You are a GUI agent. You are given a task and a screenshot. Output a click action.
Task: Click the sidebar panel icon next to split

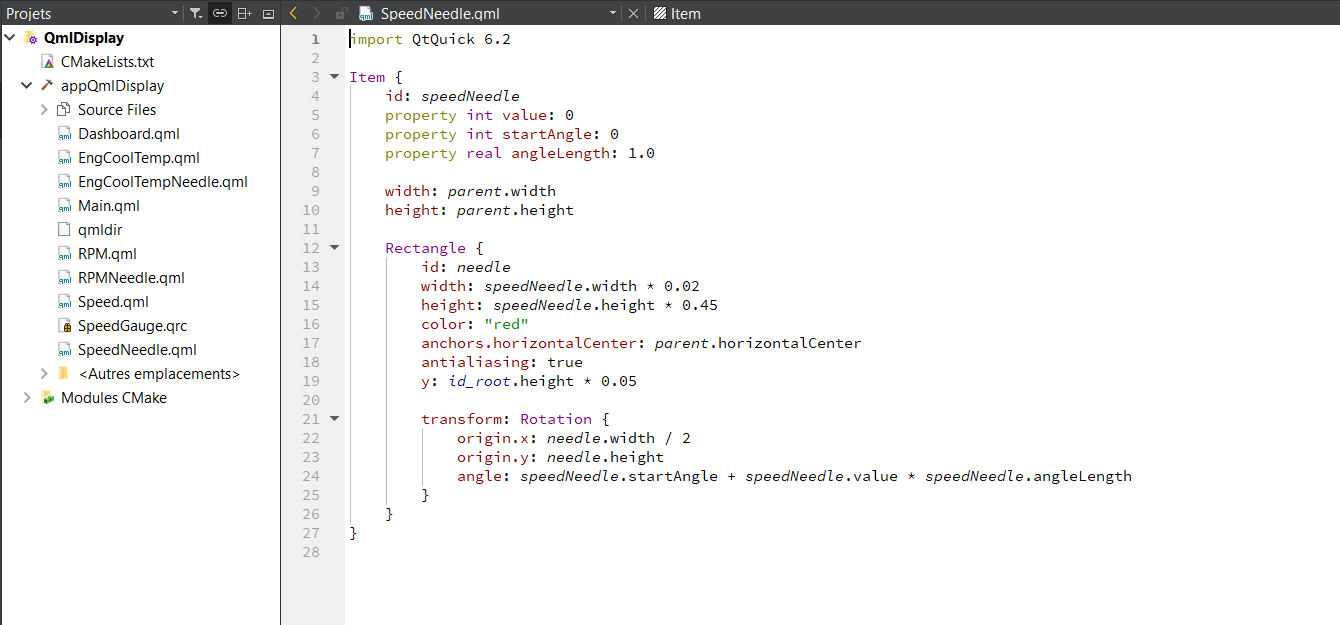click(268, 14)
